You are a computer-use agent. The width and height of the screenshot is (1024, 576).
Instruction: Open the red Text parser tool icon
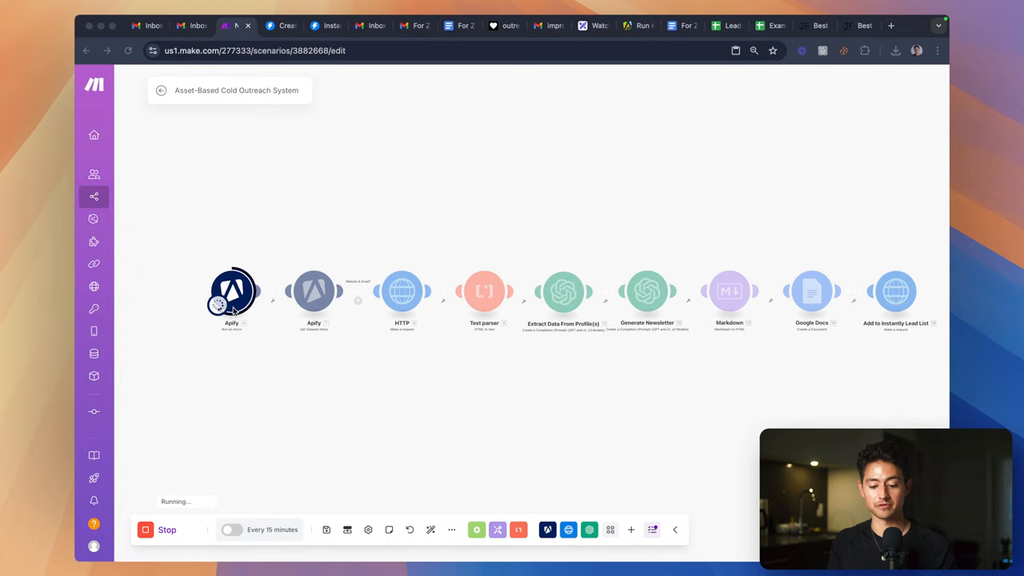coord(519,530)
